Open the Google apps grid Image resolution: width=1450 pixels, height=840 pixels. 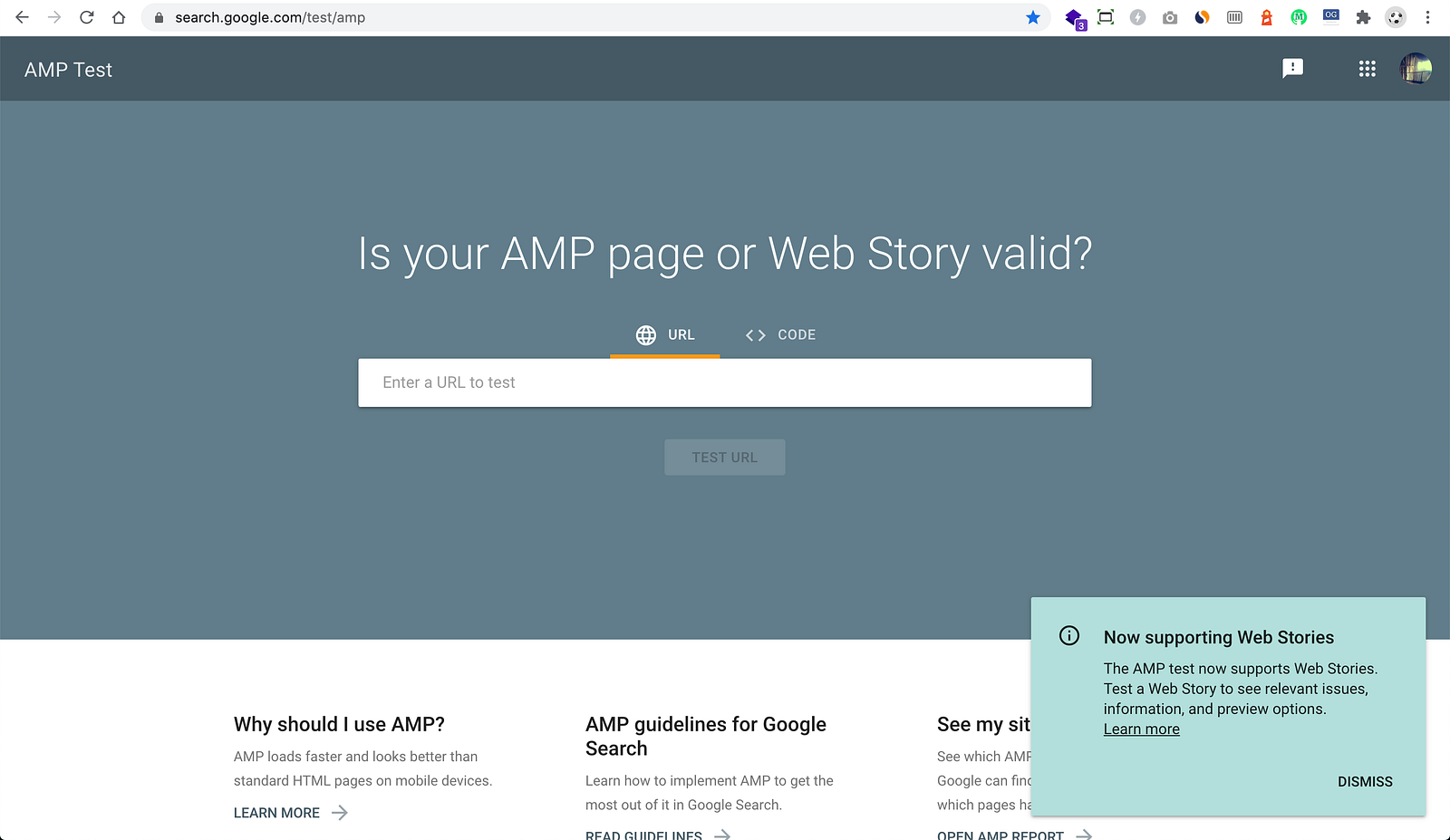pos(1368,69)
